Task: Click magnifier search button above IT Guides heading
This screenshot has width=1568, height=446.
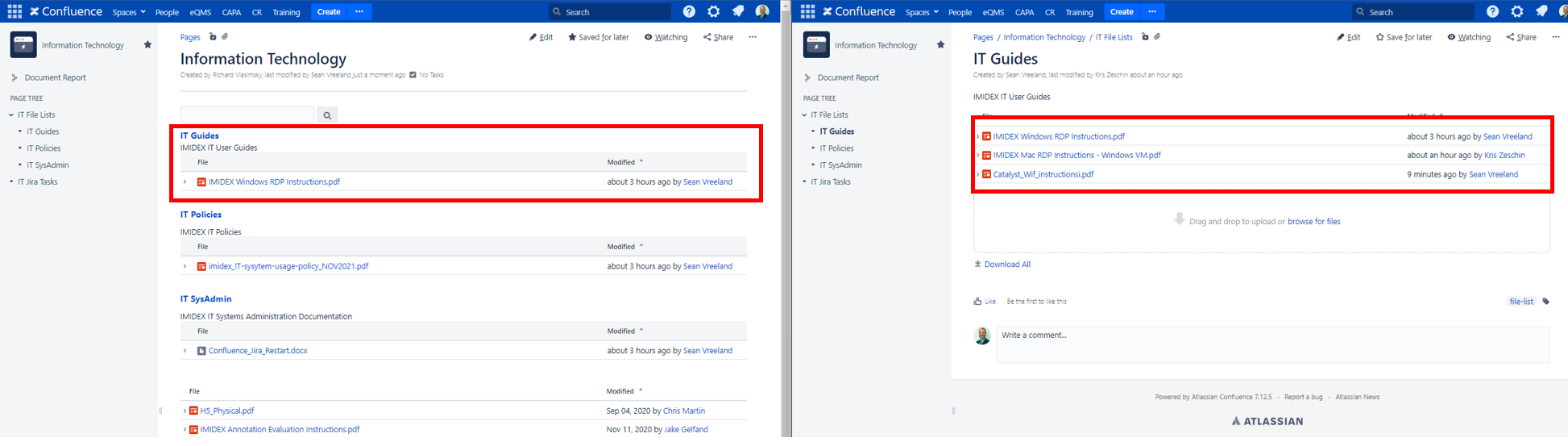Action: [x=327, y=115]
